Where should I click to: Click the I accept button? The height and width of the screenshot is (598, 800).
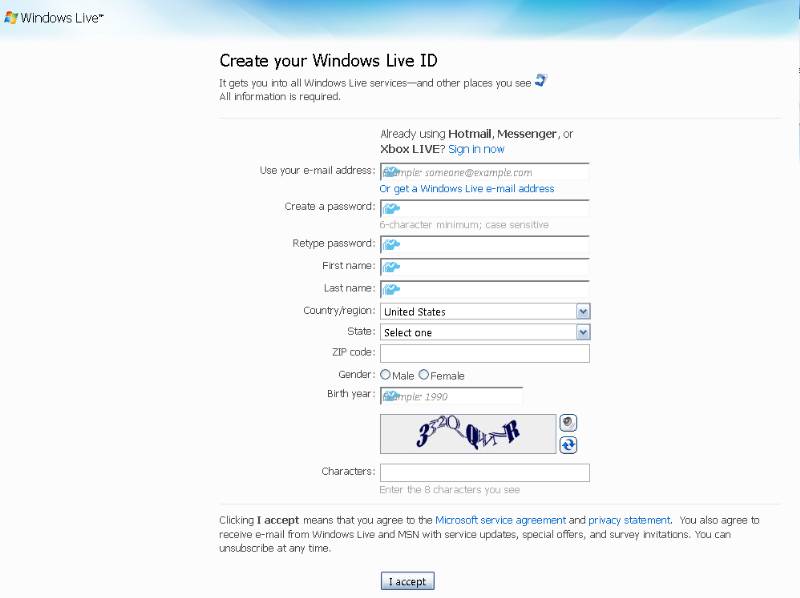click(408, 581)
